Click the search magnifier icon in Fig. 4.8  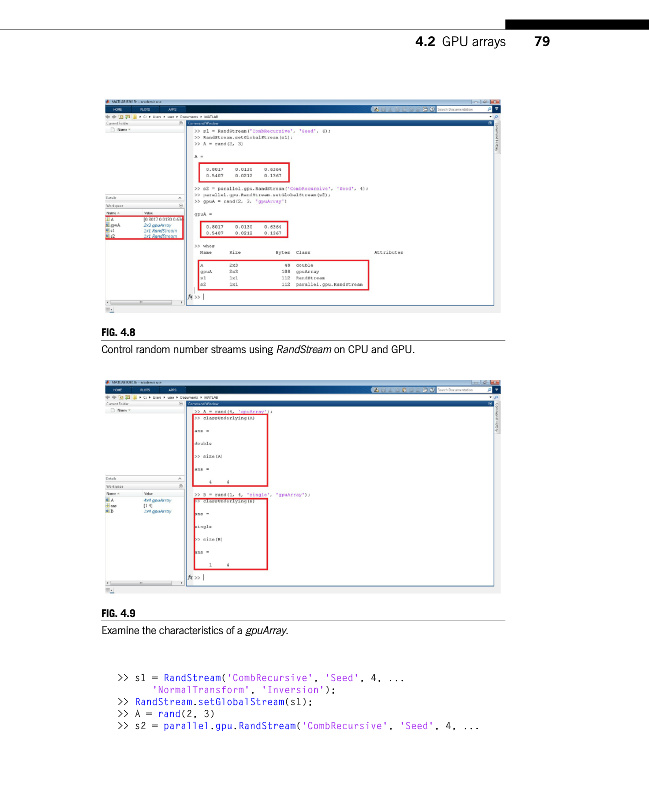491,109
